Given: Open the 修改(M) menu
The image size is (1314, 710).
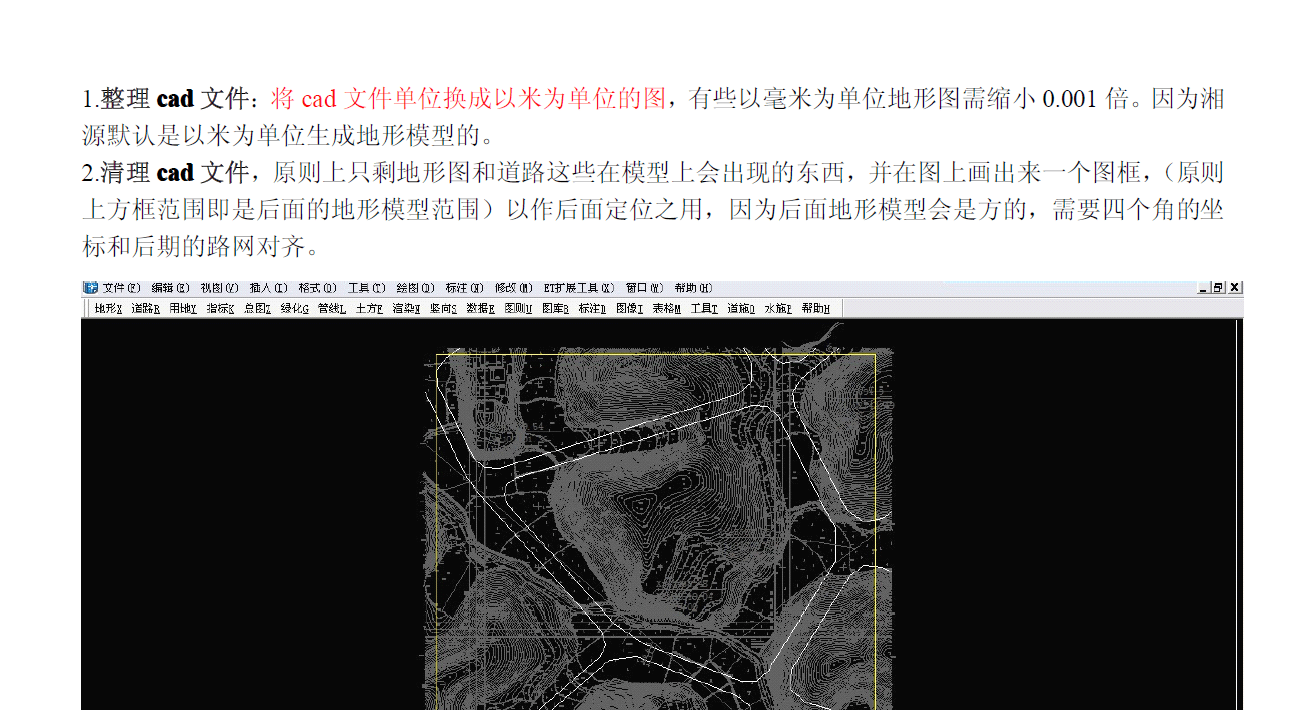Looking at the screenshot, I should click(x=513, y=288).
